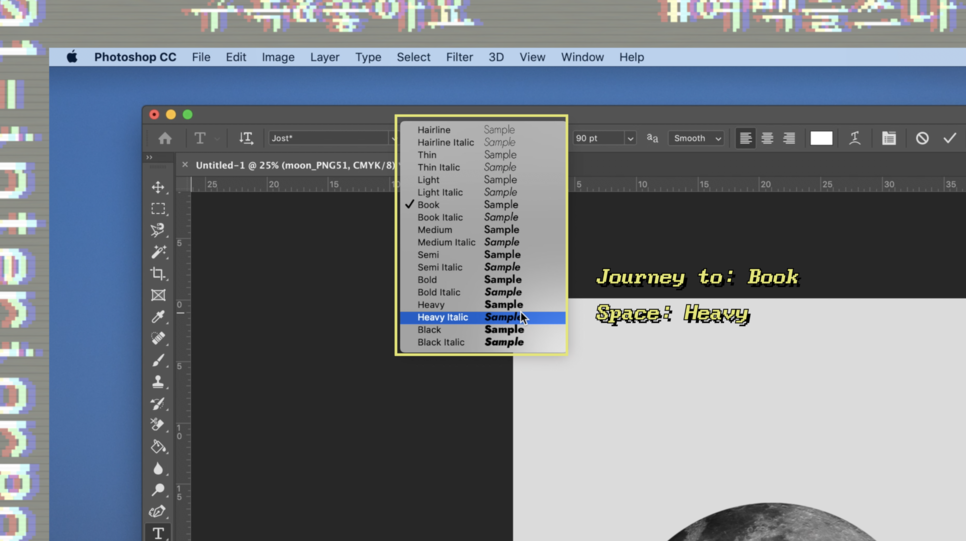Choose the Thin Italic font style

point(482,167)
